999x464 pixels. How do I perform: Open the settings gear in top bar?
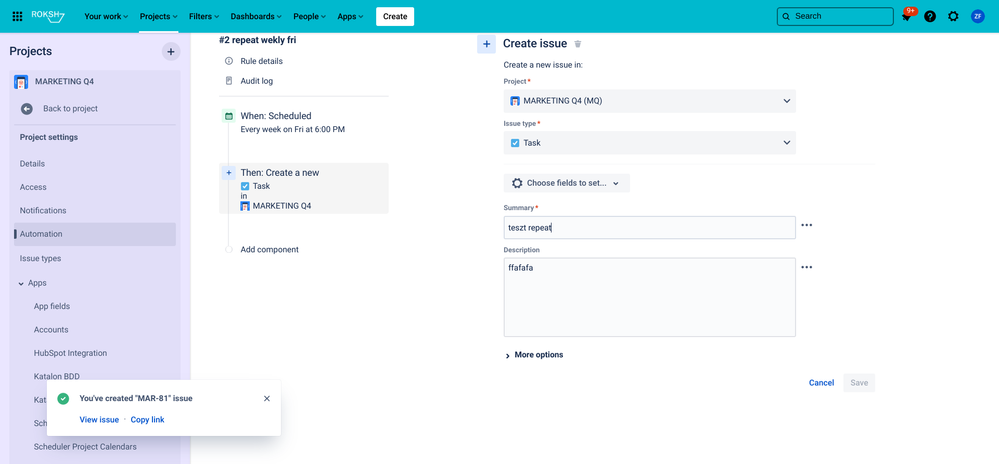(x=953, y=17)
